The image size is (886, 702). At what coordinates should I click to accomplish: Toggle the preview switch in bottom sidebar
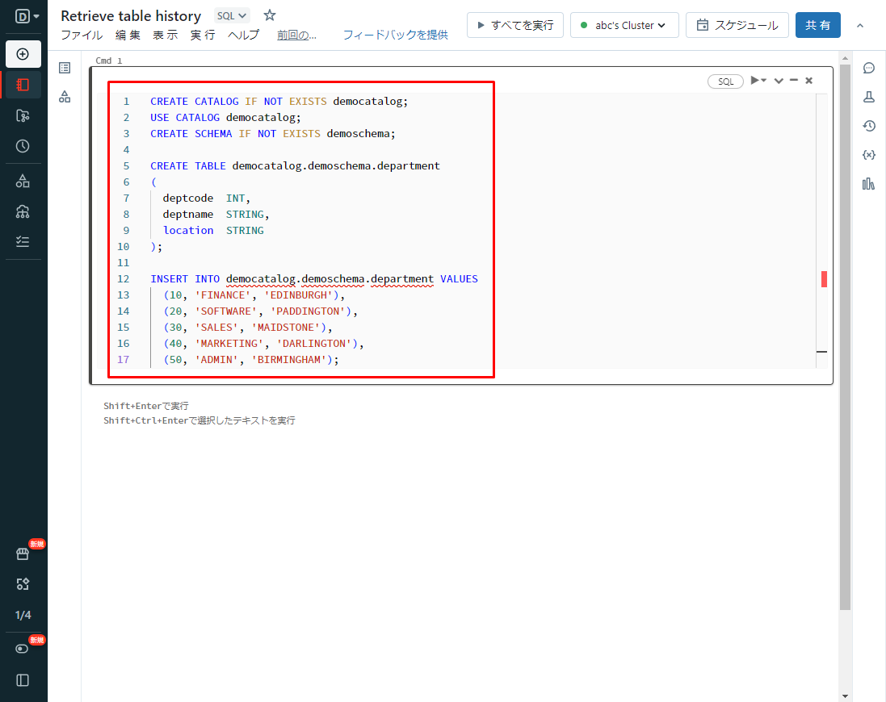pos(23,648)
